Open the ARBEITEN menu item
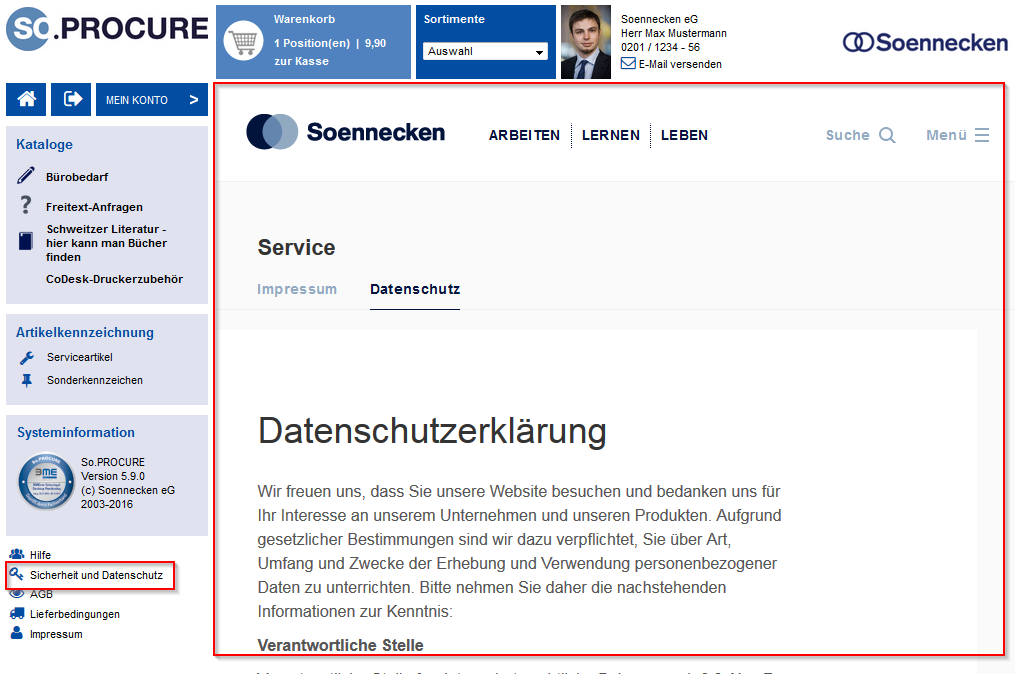1015x674 pixels. 524,135
